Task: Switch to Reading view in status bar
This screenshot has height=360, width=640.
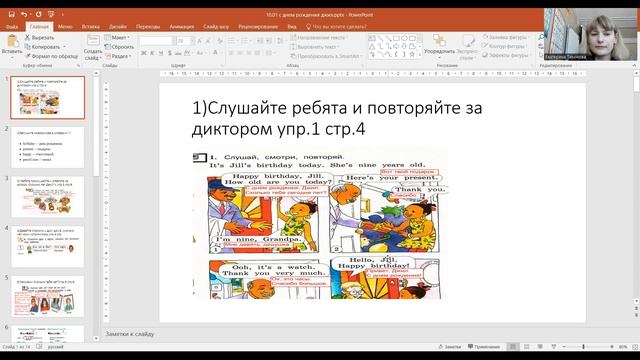Action: tap(540, 347)
